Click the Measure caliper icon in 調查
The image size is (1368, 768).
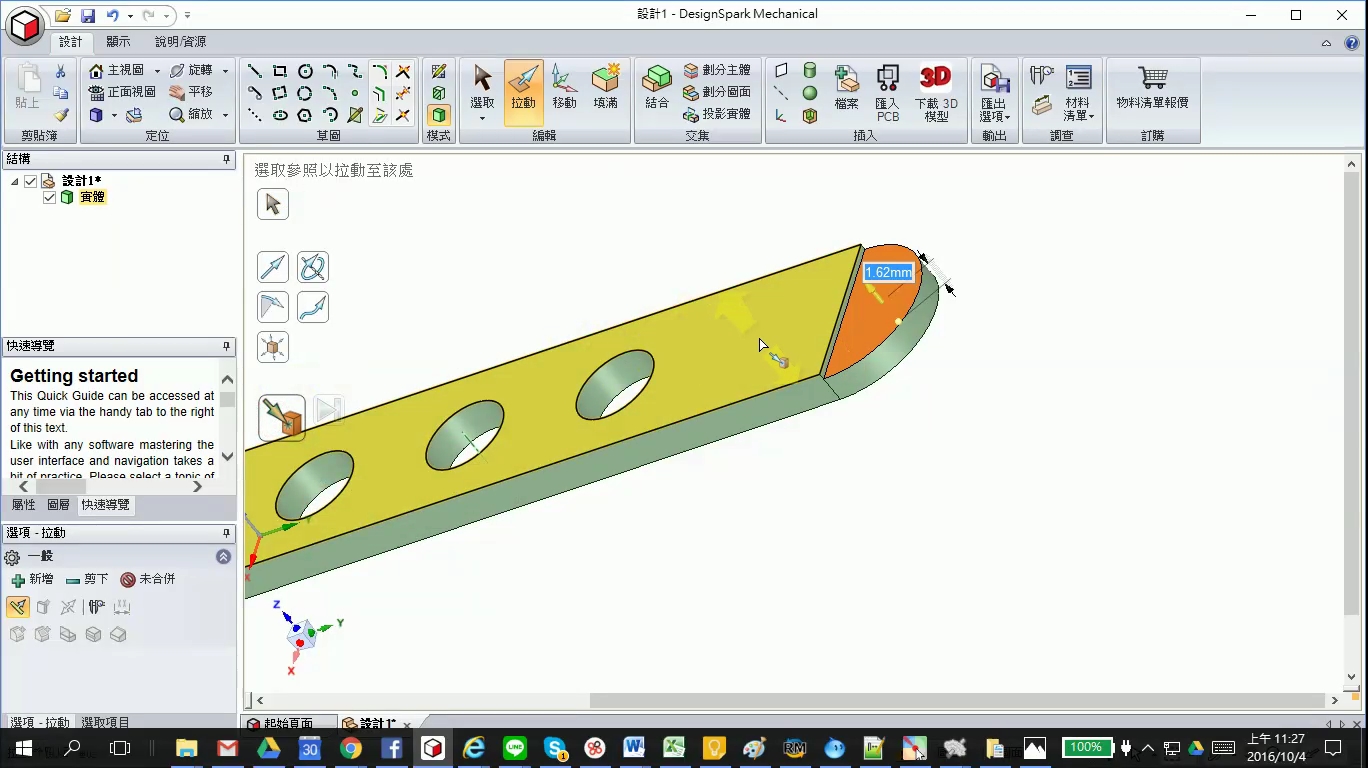point(1042,75)
